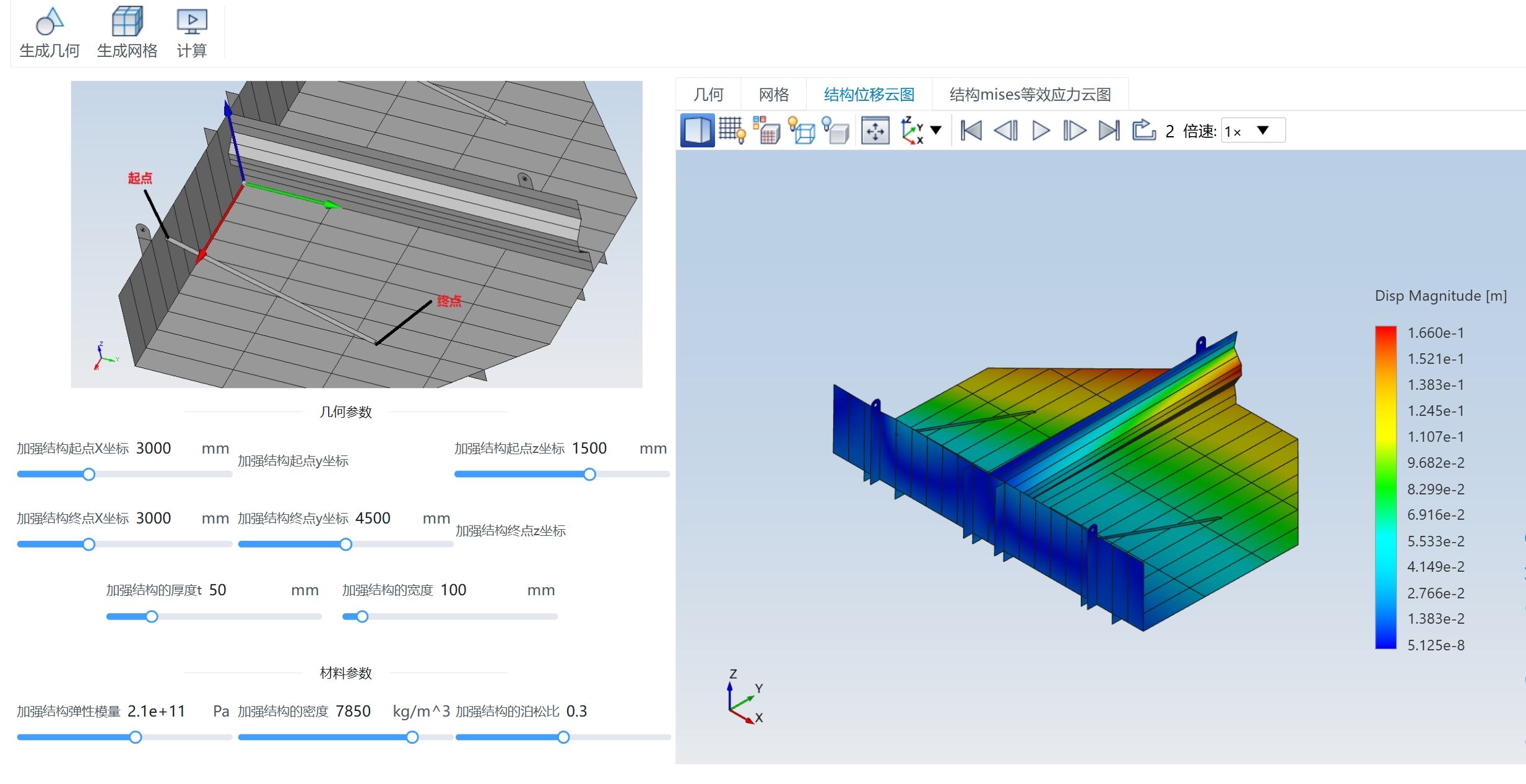Open the 倍速 playback speed dropdown

click(1253, 131)
